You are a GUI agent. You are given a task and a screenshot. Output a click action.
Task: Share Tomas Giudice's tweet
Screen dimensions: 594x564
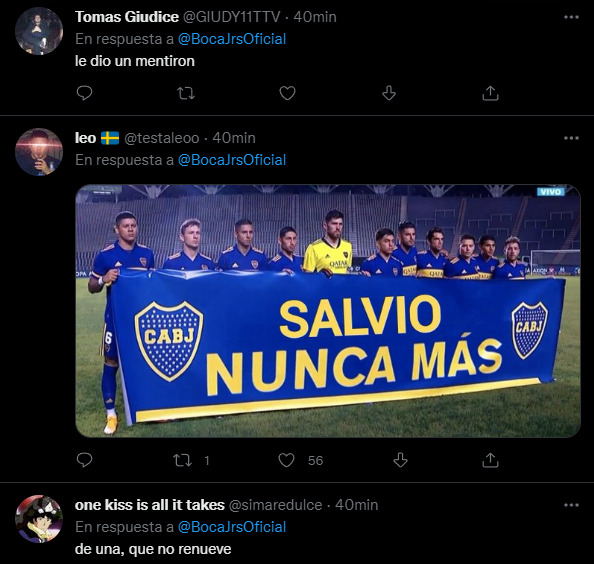point(490,93)
